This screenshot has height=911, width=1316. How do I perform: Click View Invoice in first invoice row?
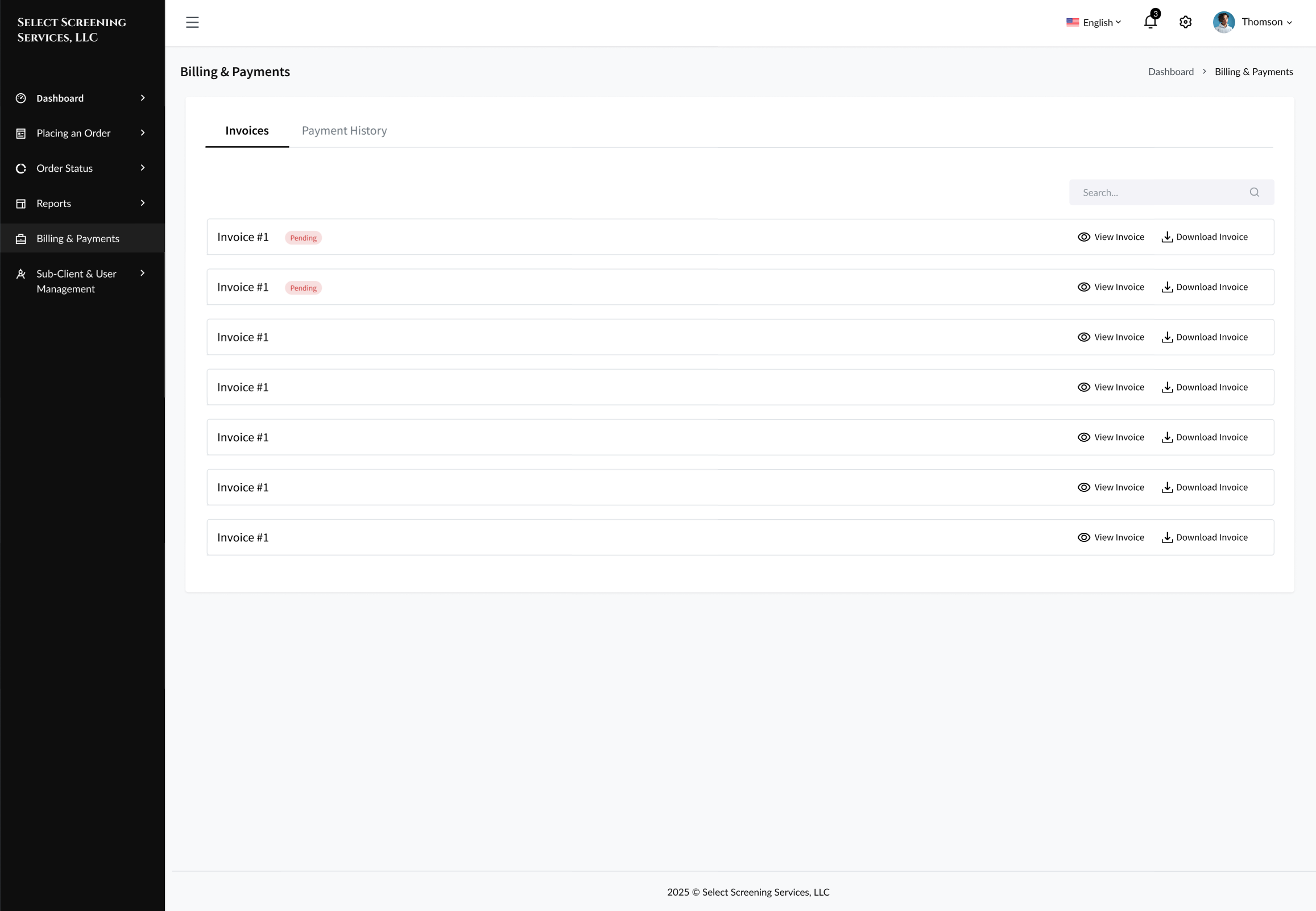point(1111,237)
